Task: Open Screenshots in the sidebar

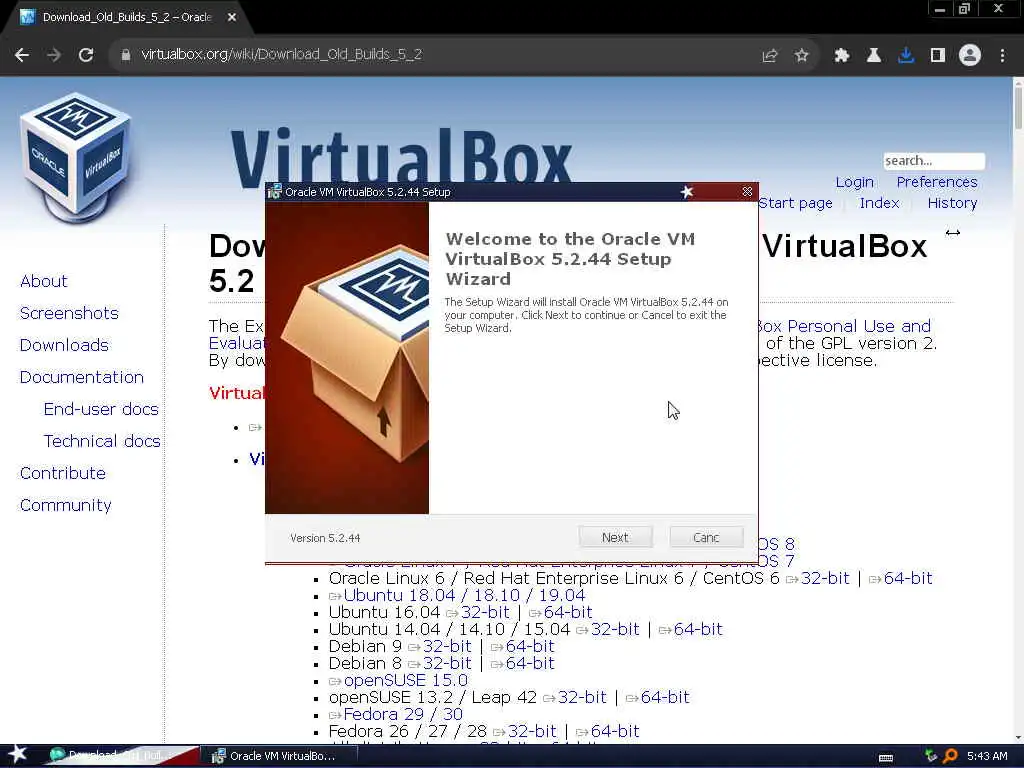Action: pos(69,313)
